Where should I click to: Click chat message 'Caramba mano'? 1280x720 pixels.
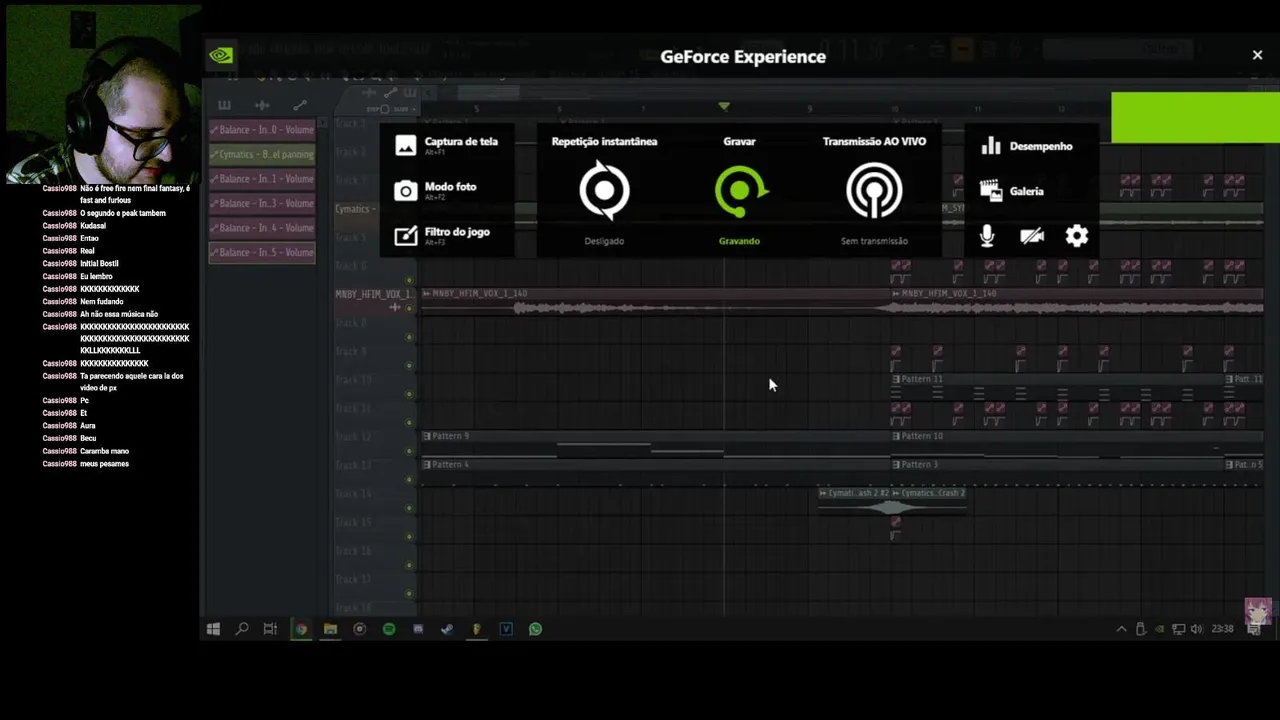[104, 451]
